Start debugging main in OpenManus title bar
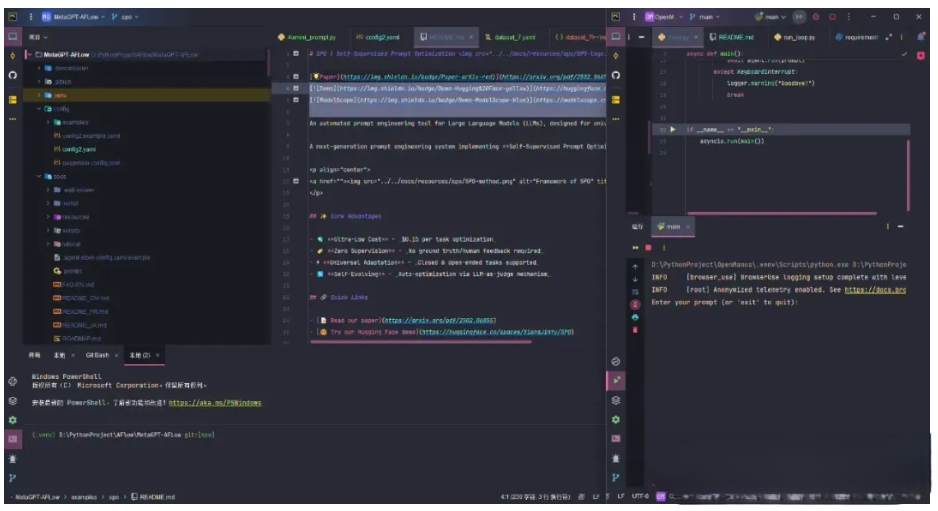Viewport: 938px width, 511px height. [x=815, y=17]
